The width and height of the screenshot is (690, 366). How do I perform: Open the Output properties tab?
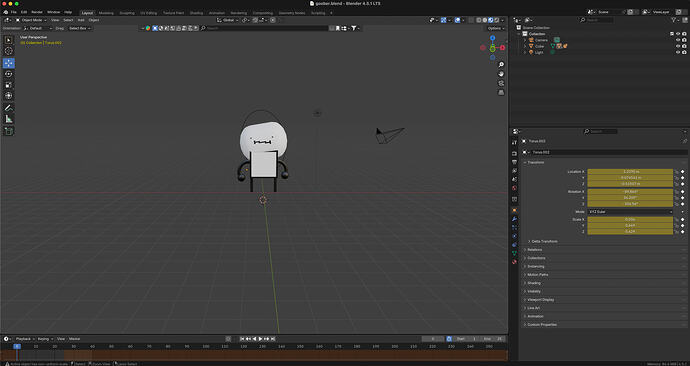click(514, 162)
